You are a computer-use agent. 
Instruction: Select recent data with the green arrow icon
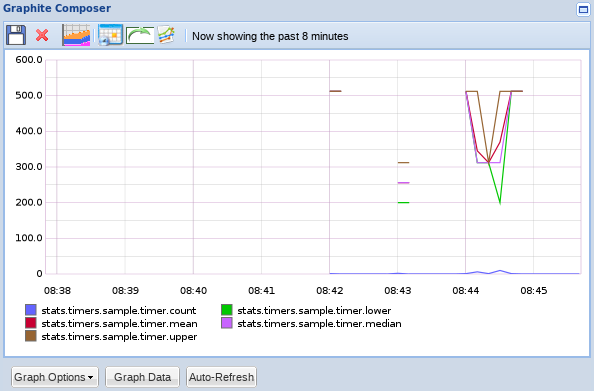[140, 35]
